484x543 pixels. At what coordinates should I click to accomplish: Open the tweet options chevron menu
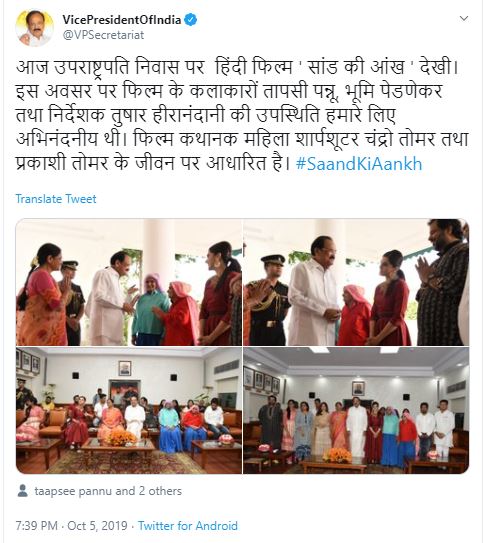pyautogui.click(x=464, y=18)
